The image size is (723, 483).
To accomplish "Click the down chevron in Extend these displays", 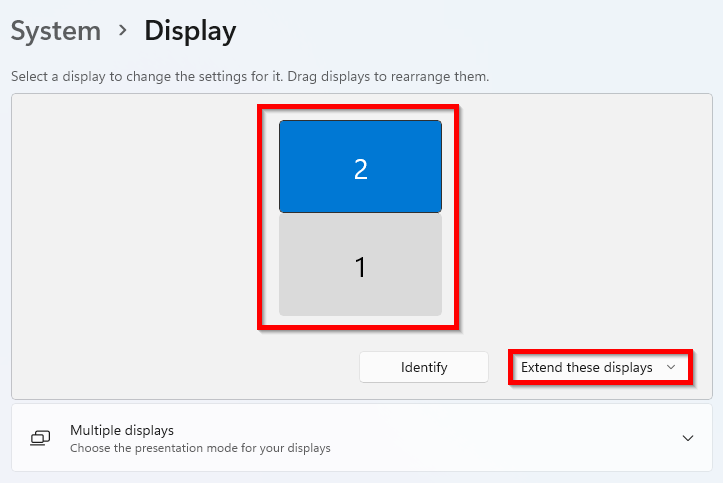I will tap(671, 367).
